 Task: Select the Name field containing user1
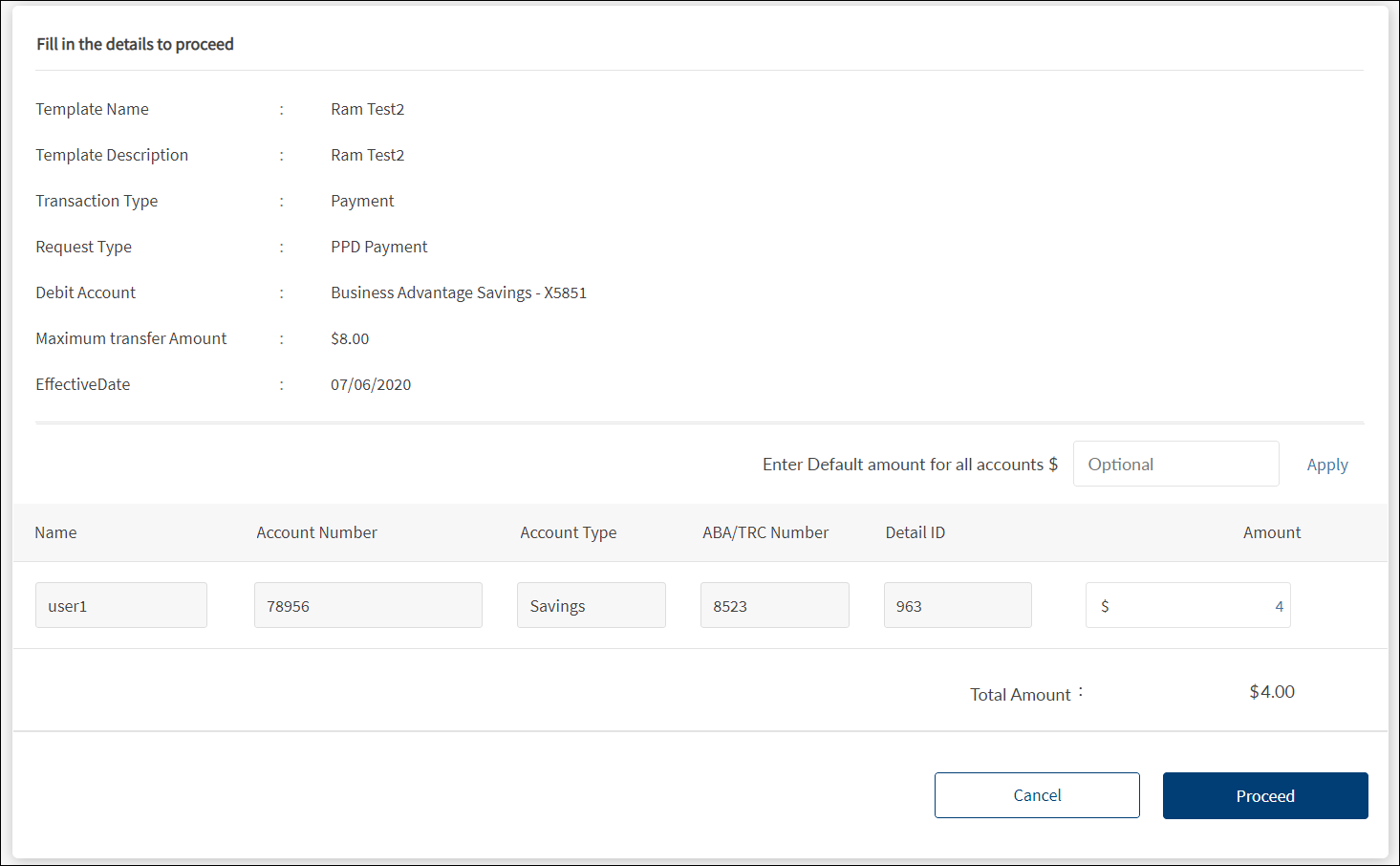(121, 606)
